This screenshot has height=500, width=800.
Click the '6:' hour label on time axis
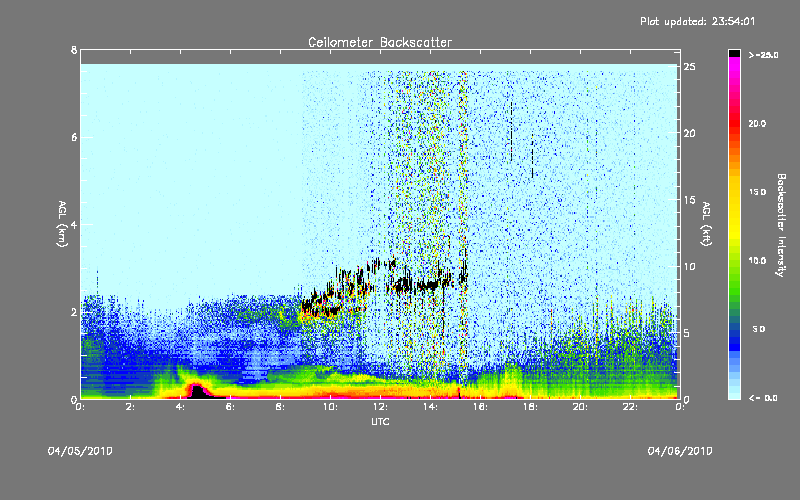(x=231, y=407)
